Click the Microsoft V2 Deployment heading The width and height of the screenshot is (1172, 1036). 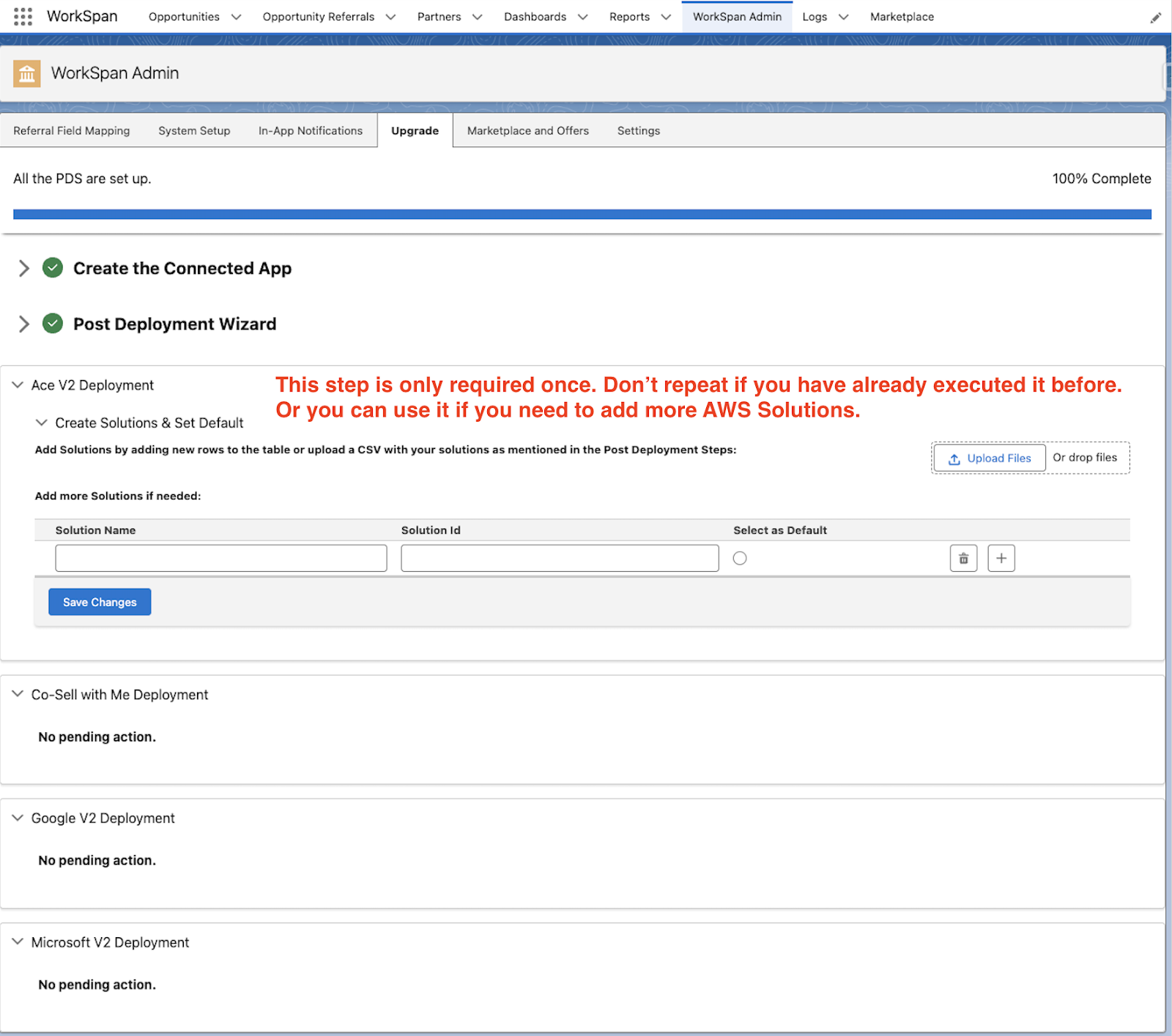click(110, 942)
